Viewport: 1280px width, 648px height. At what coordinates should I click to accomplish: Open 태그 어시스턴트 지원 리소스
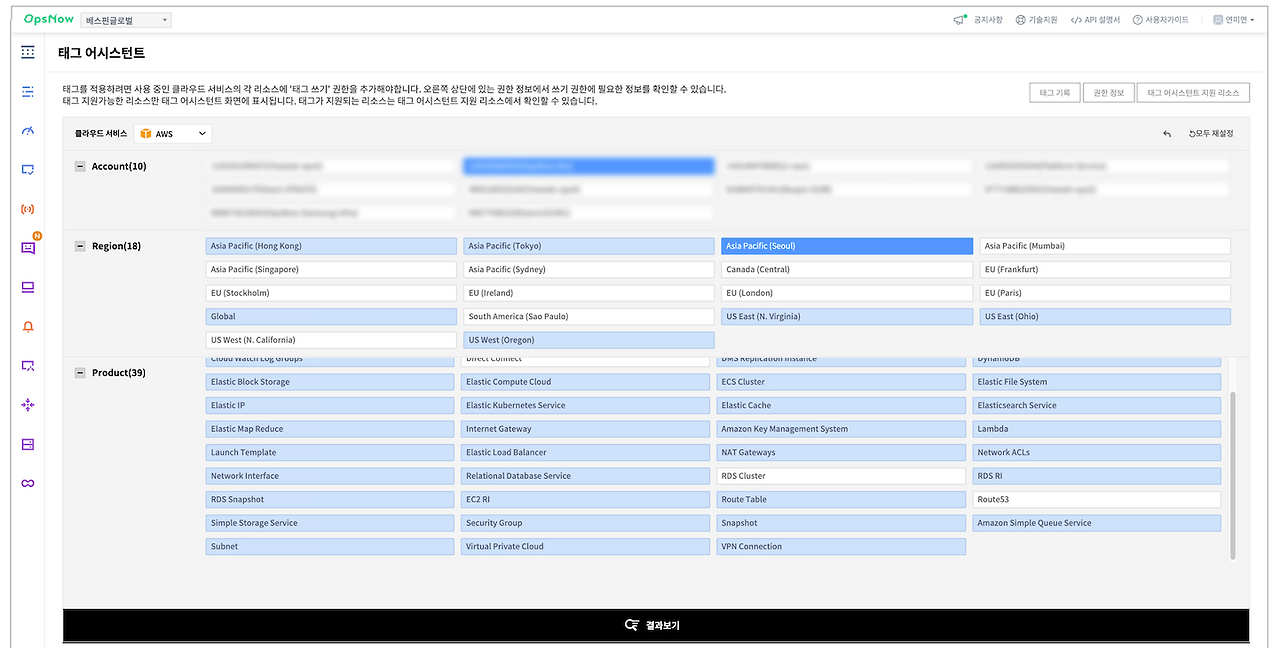1193,93
